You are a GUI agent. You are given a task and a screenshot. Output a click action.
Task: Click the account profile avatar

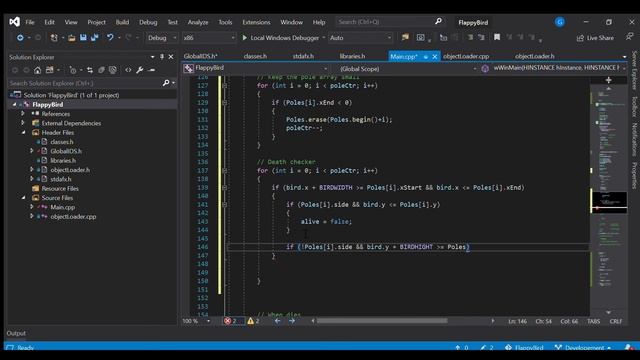pos(560,22)
